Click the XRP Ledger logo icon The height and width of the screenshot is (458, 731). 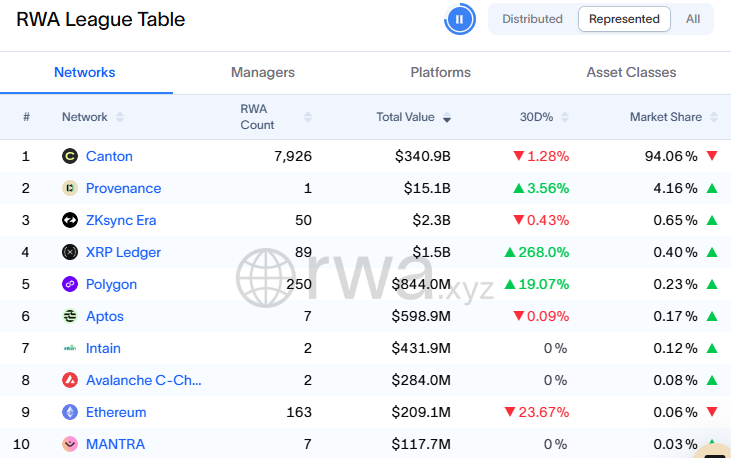click(70, 252)
